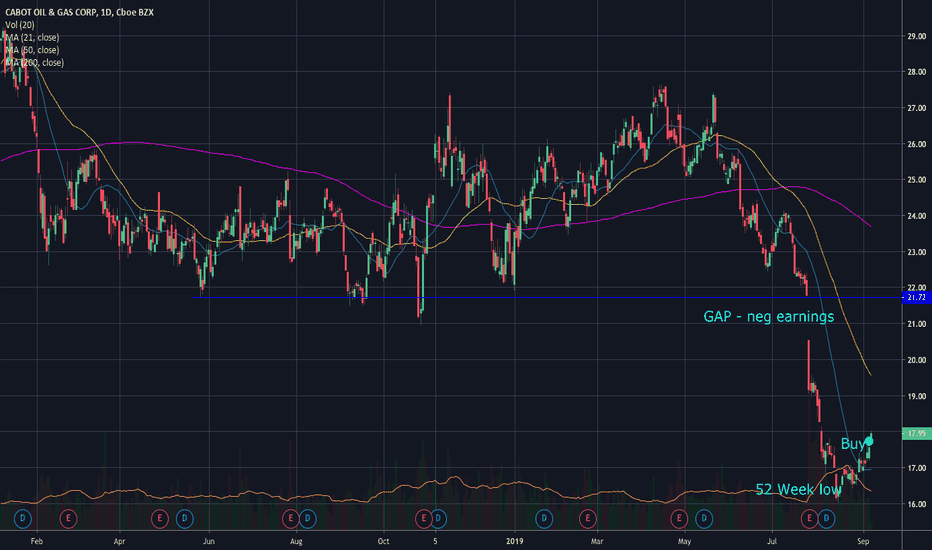Click the 25.00 price axis label
The height and width of the screenshot is (550, 932).
(916, 180)
